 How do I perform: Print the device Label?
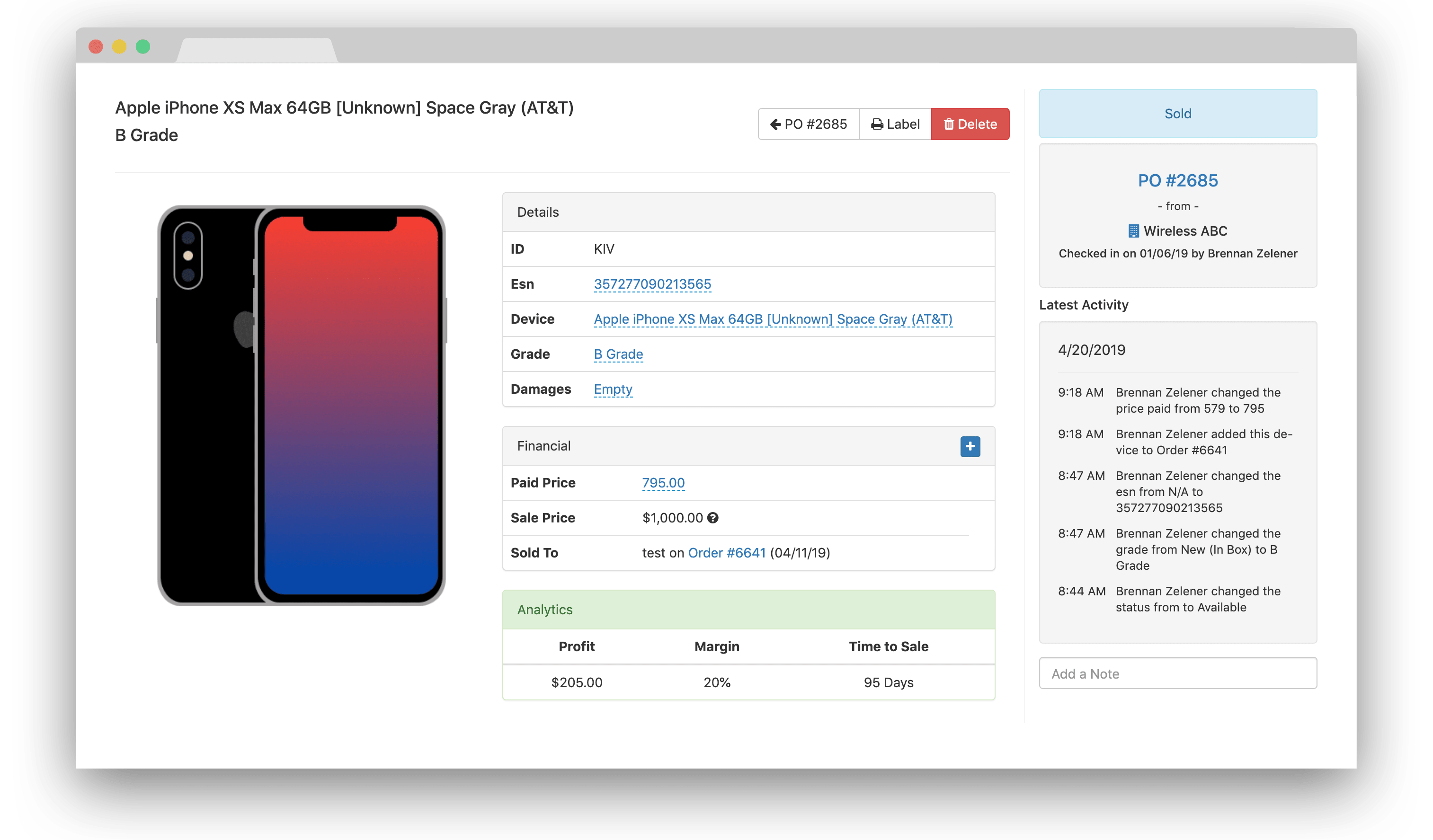(x=895, y=124)
